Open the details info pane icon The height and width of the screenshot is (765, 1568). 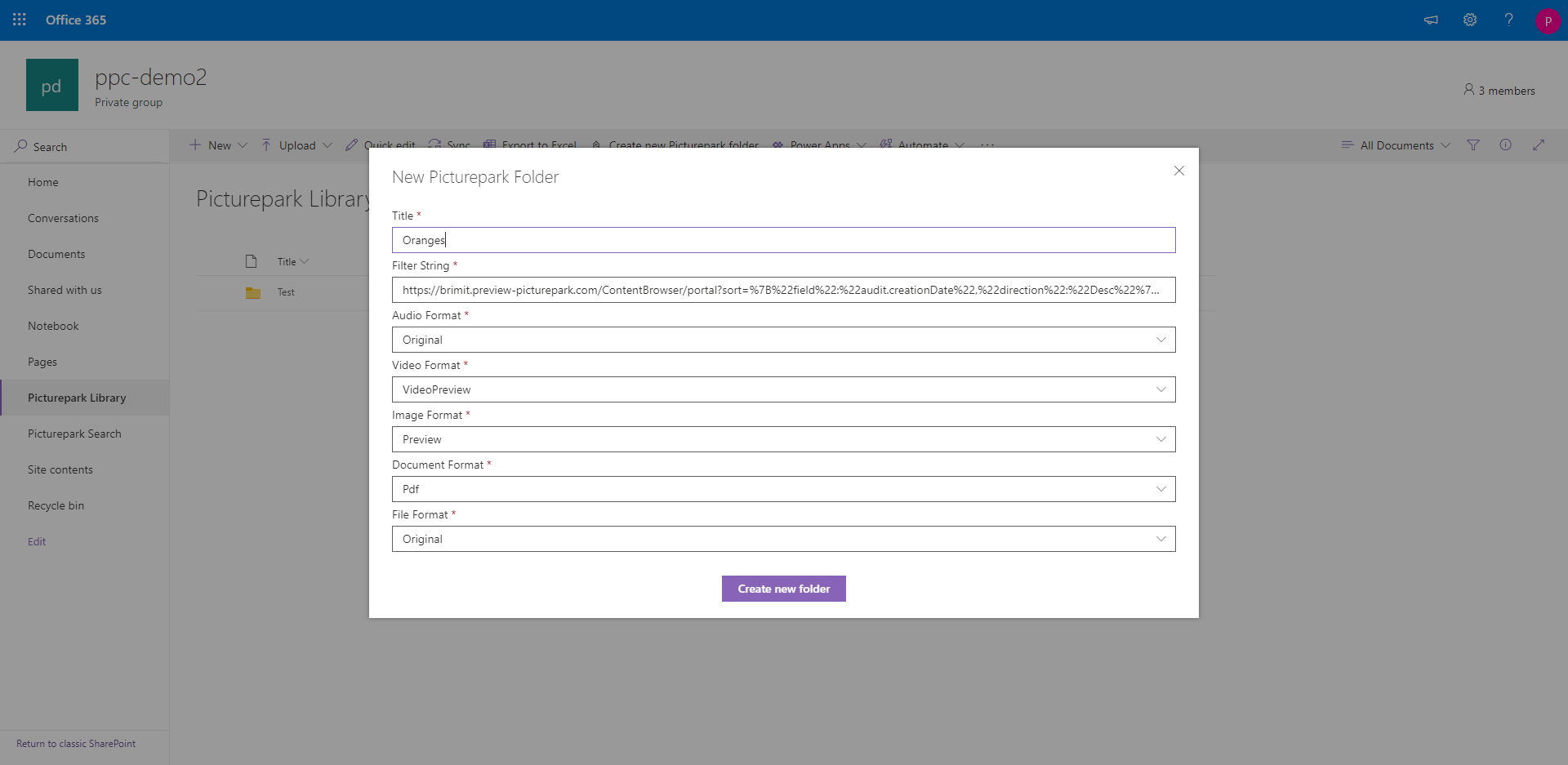pos(1505,145)
